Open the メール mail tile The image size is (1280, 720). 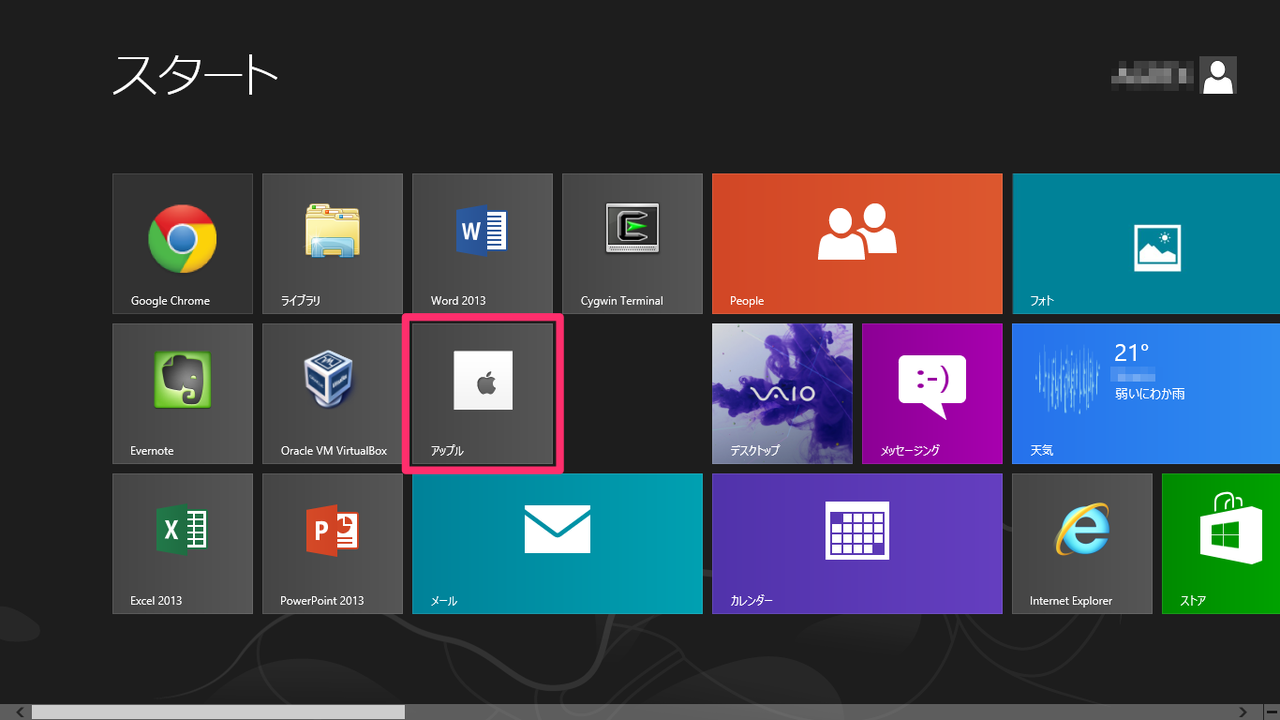[x=557, y=543]
